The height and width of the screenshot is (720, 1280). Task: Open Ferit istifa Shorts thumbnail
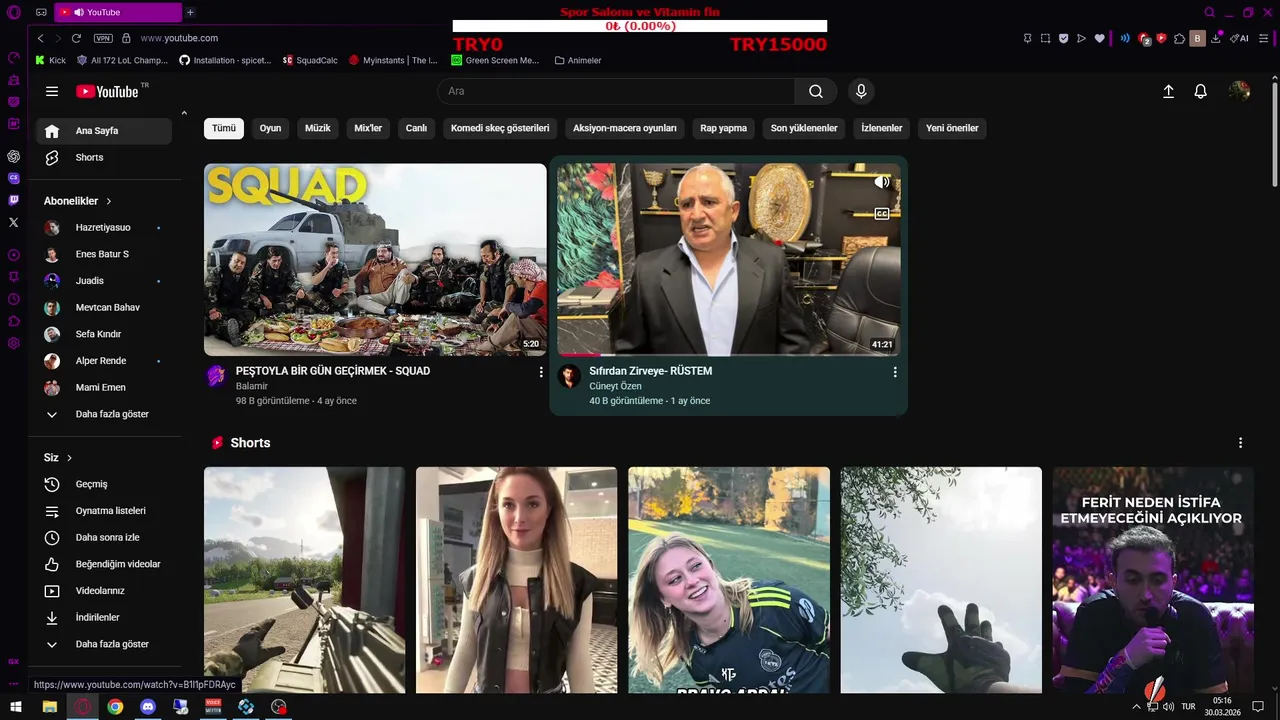1153,580
